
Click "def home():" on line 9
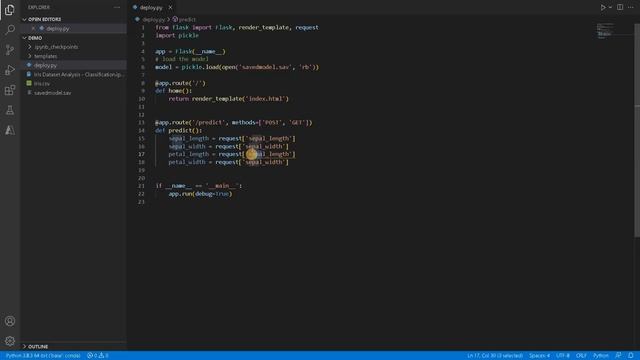point(173,91)
